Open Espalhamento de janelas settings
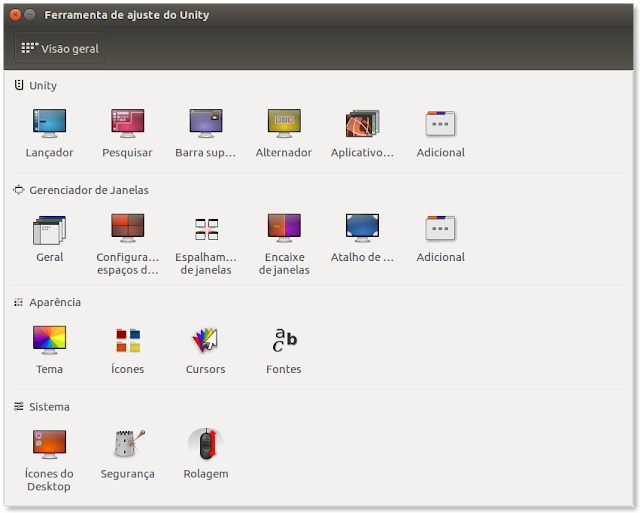This screenshot has width=640, height=513. (205, 229)
